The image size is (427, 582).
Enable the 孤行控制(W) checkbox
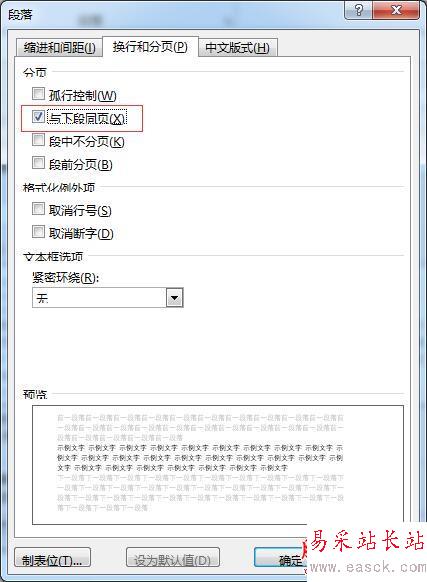click(38, 94)
